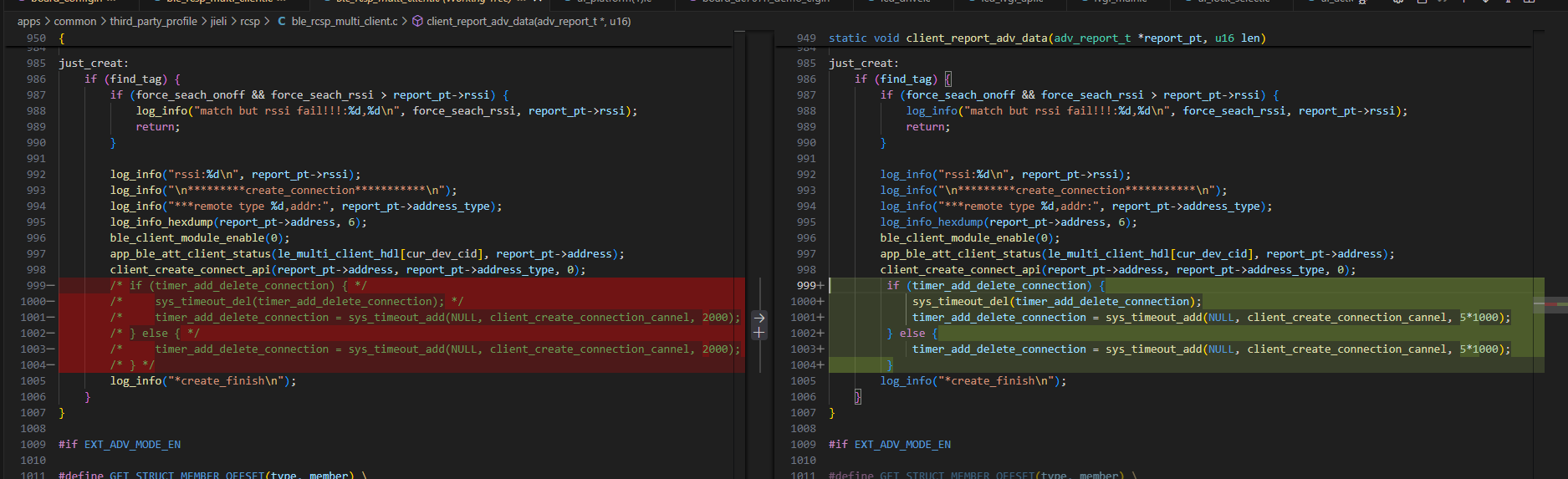Click ble_client_module_enable(0) in left pane
1568x479 pixels.
point(200,238)
